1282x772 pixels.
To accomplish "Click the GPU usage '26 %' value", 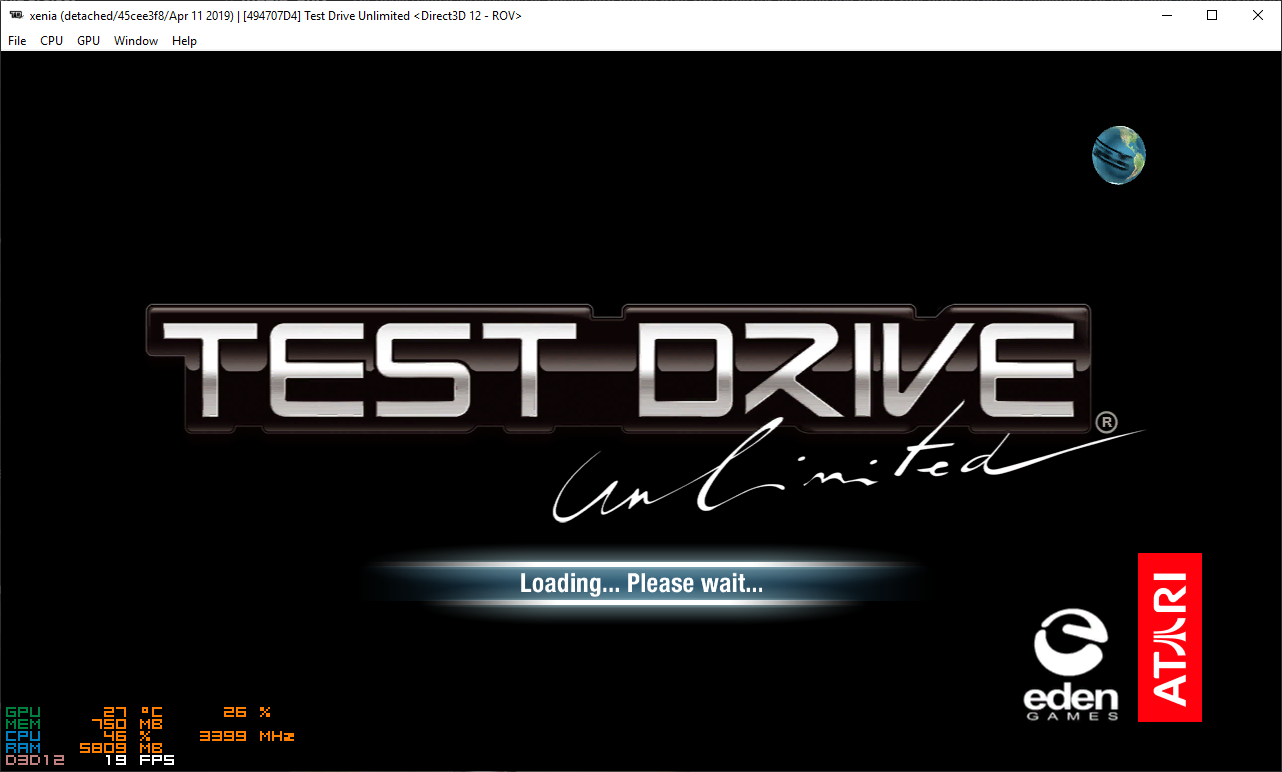I will [247, 712].
